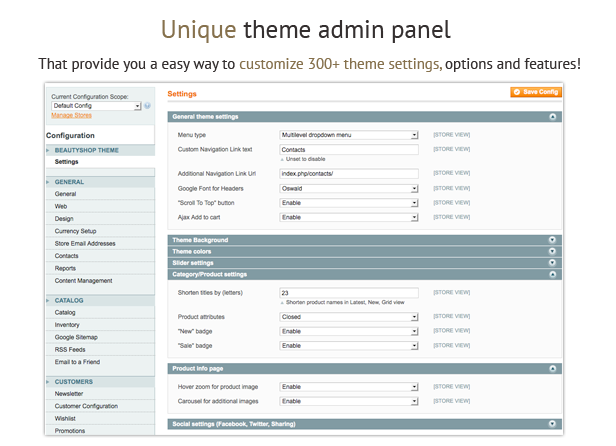This screenshot has width=616, height=446.
Task: Open the "Scroll To Top" button dropdown
Action: 349,202
